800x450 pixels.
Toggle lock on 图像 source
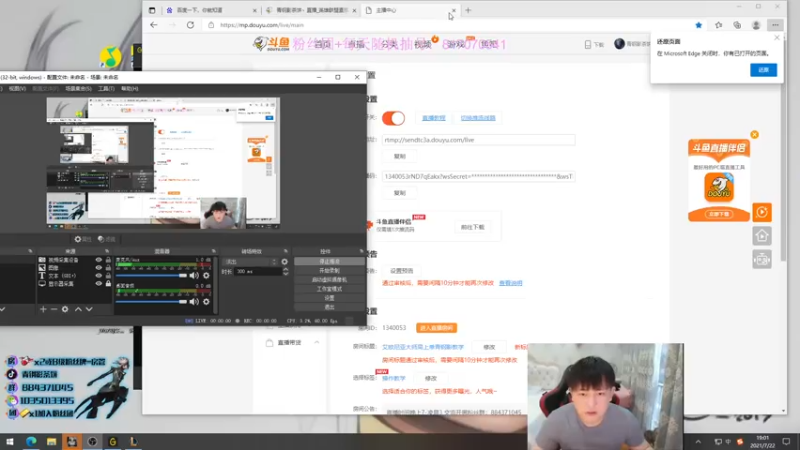point(108,267)
